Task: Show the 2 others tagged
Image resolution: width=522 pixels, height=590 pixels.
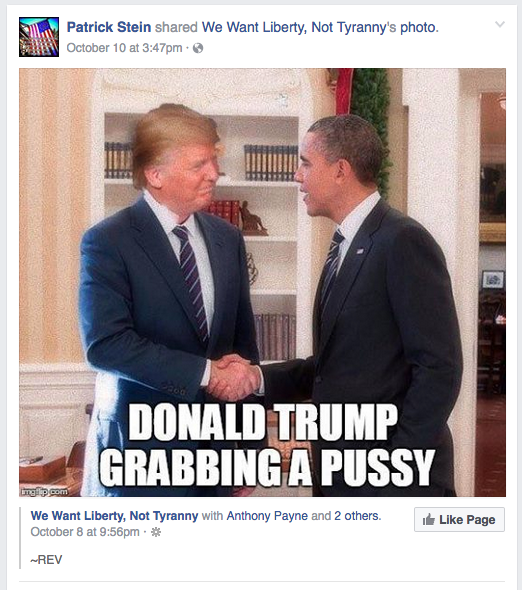Action: point(357,515)
